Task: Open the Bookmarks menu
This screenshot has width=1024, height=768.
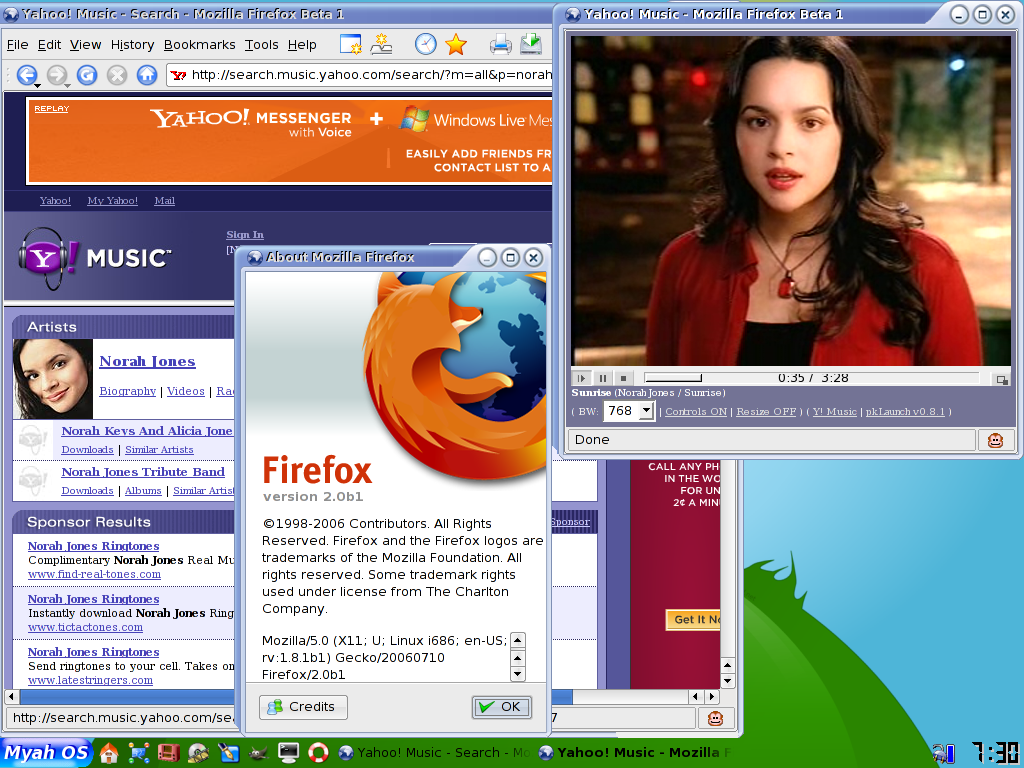Action: (x=200, y=45)
